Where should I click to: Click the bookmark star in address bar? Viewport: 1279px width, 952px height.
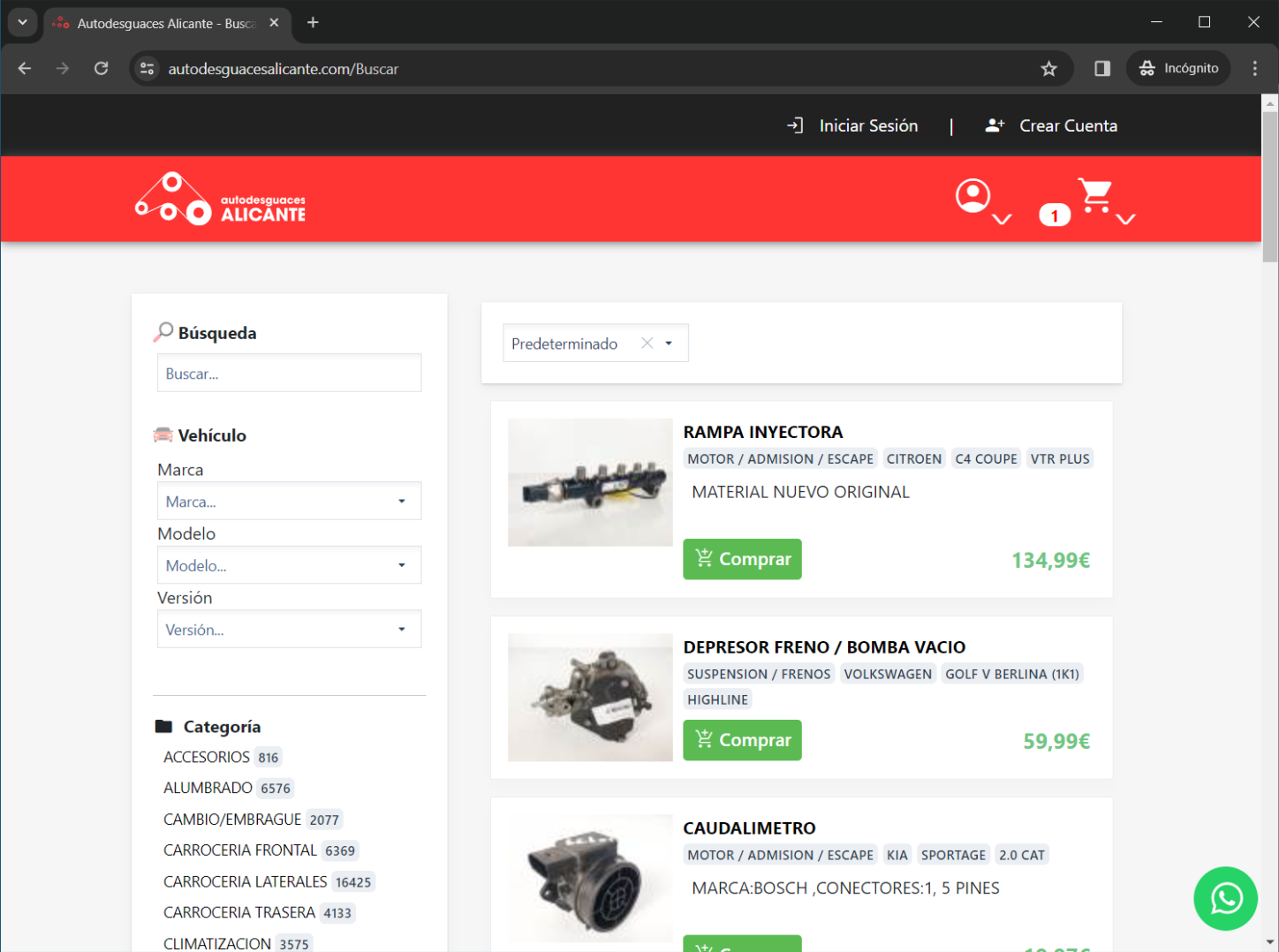[x=1048, y=68]
